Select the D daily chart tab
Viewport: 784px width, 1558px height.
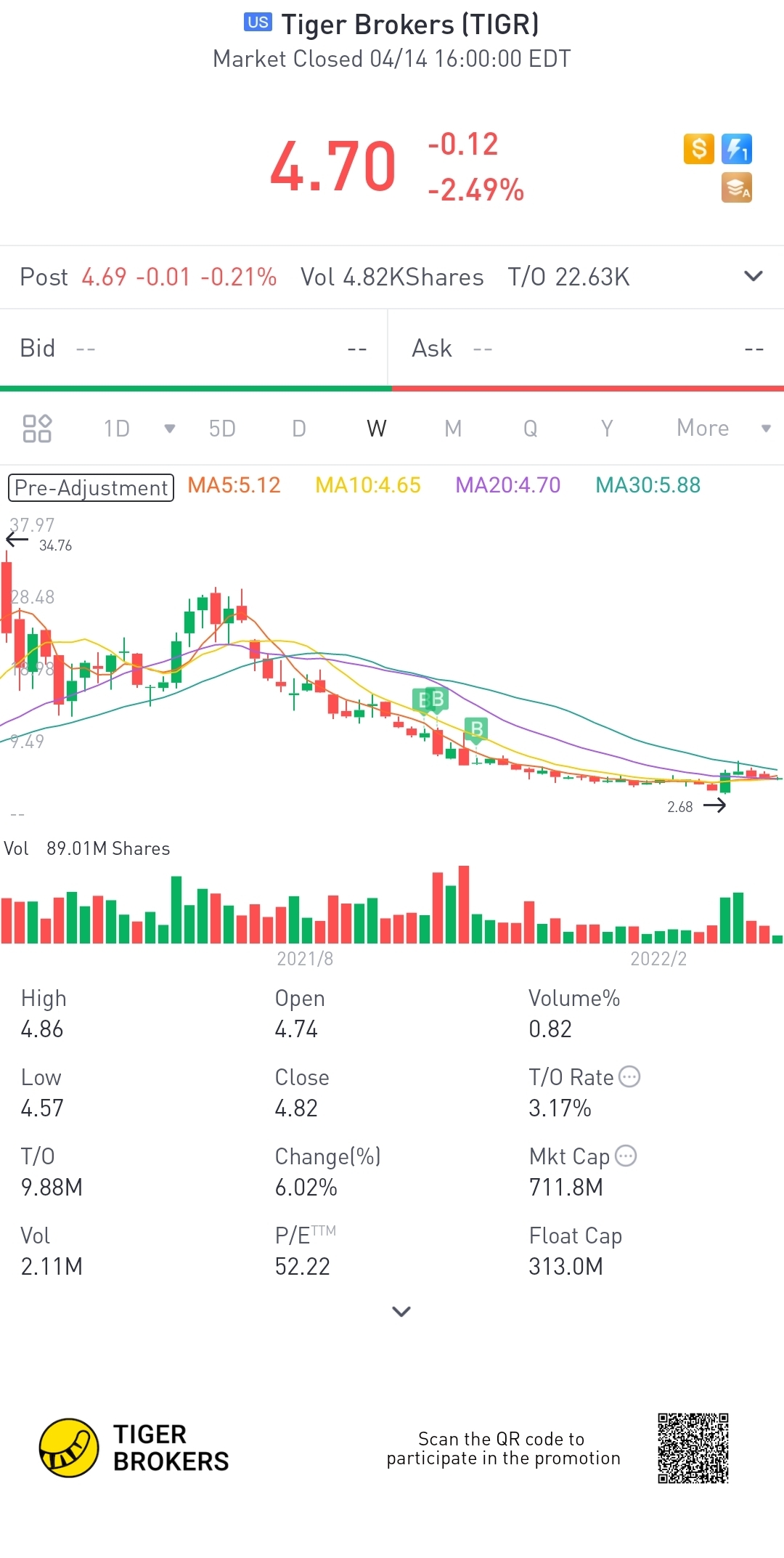click(x=299, y=429)
